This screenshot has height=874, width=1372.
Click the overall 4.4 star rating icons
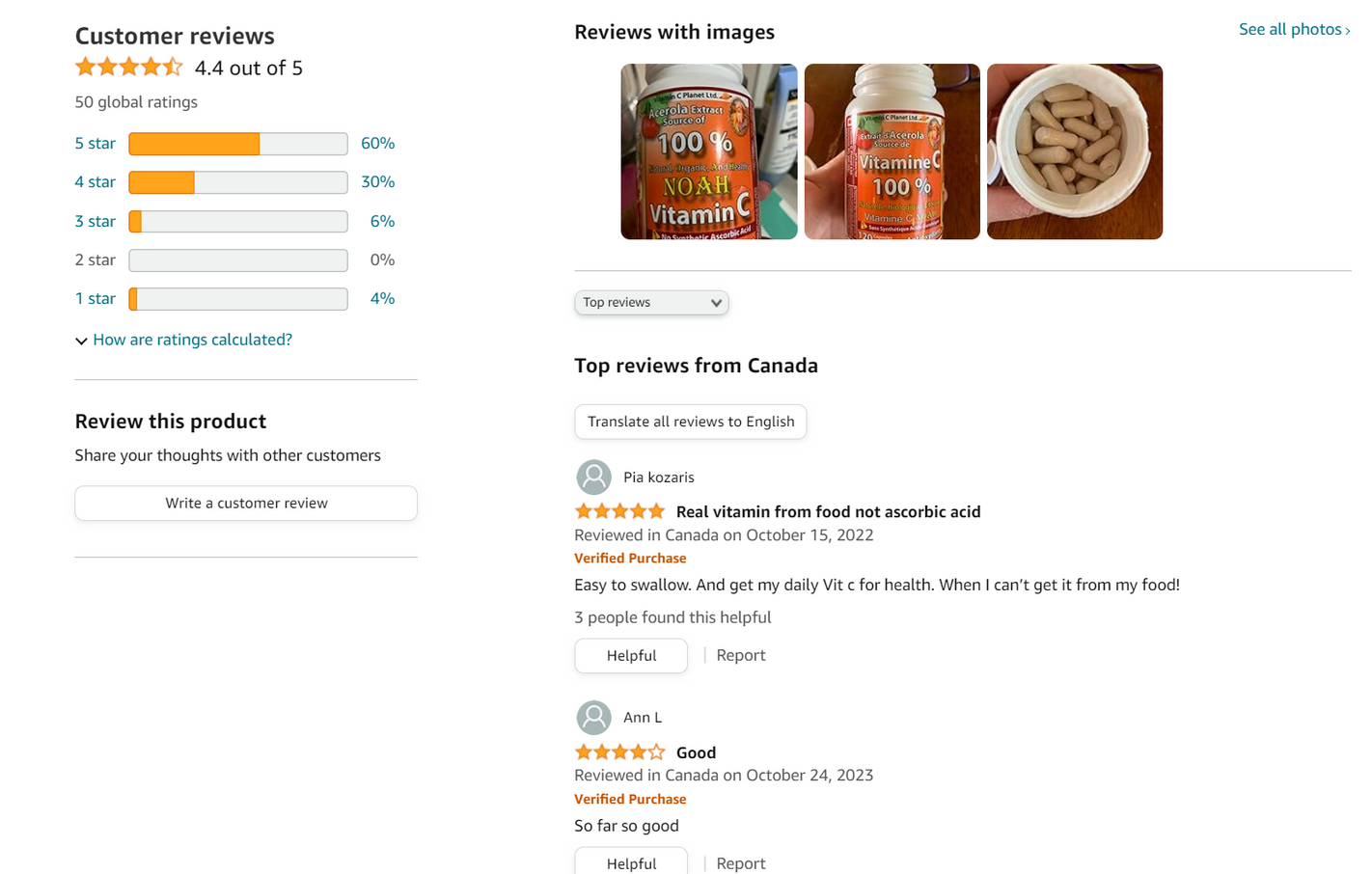tap(129, 68)
